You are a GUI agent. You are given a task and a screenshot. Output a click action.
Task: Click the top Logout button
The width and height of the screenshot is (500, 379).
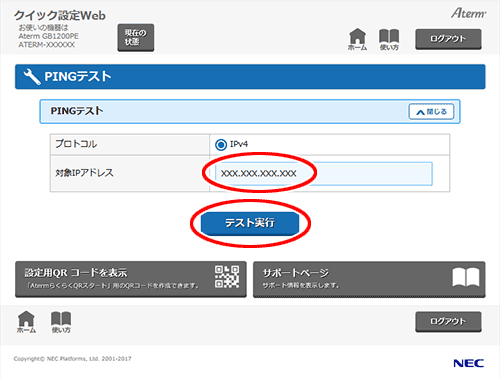tap(448, 39)
